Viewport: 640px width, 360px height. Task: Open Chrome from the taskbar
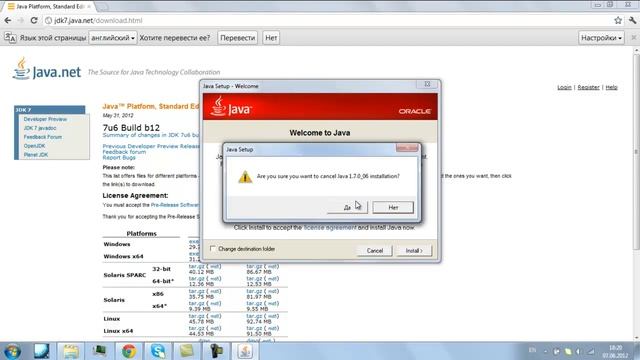click(129, 351)
